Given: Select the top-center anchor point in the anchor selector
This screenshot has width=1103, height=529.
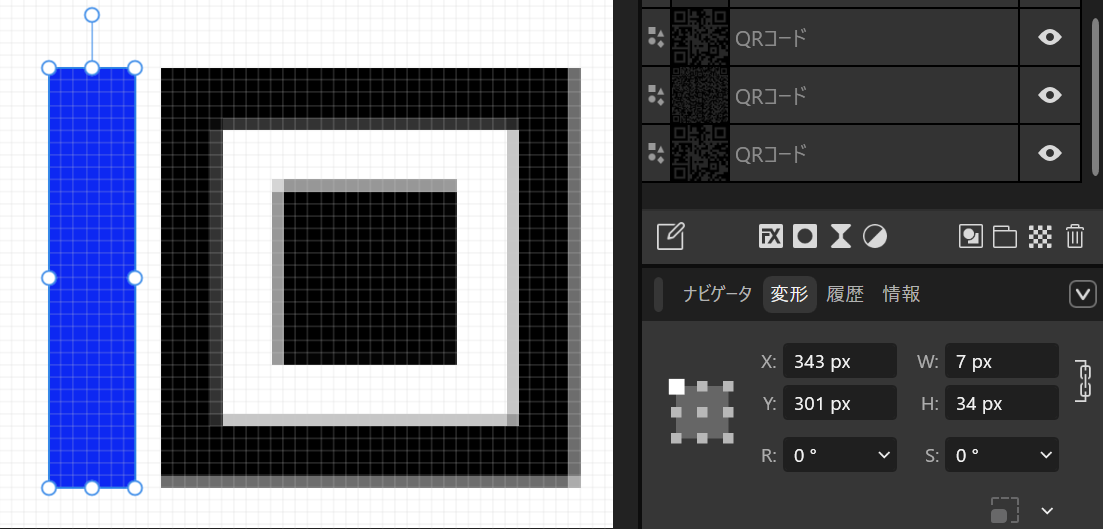Looking at the screenshot, I should click(x=702, y=386).
